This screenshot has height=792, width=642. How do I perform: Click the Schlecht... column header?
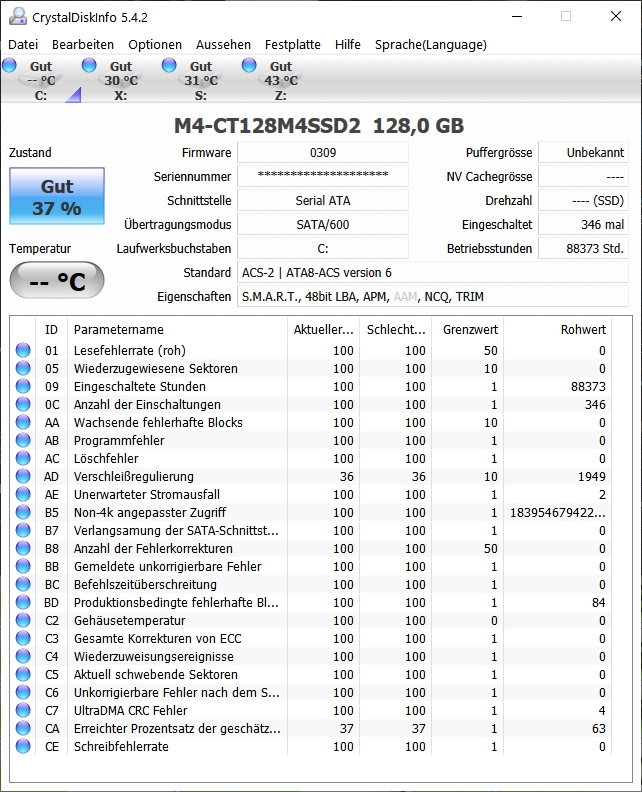pyautogui.click(x=396, y=329)
